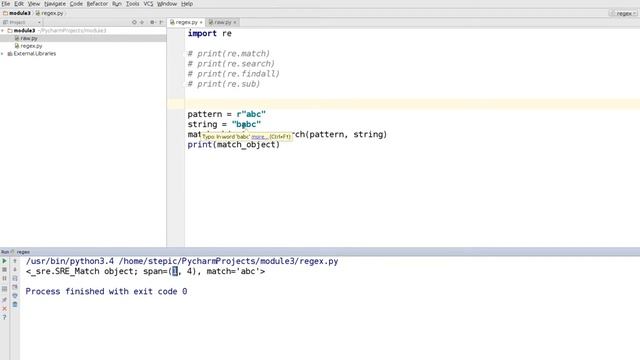Open the Help menu

187,4
